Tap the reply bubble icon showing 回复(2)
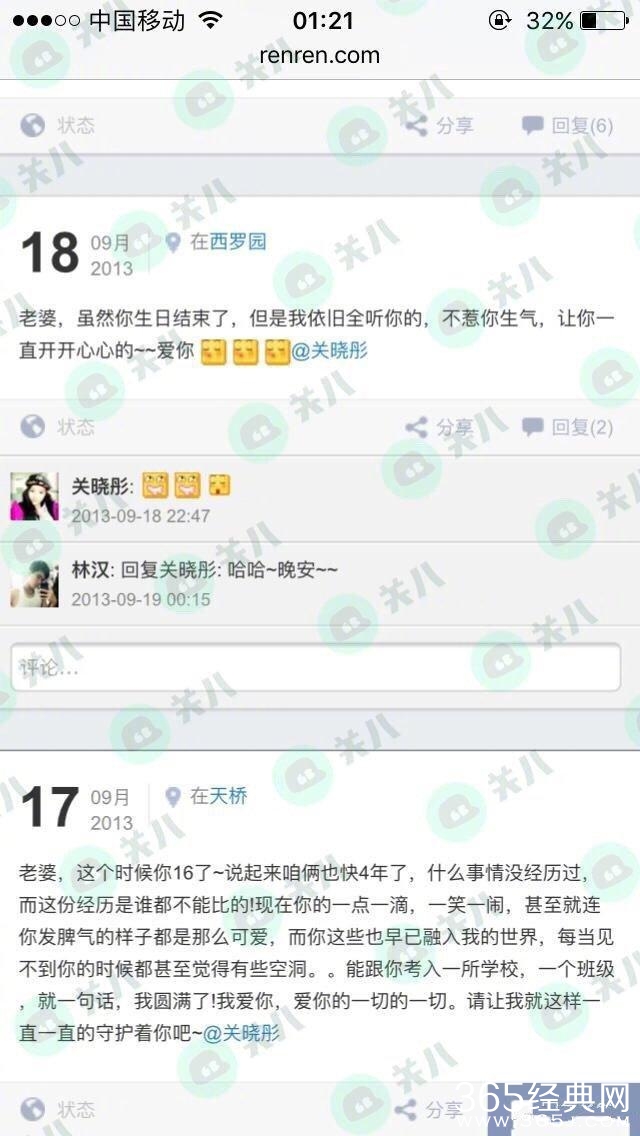Image resolution: width=640 pixels, height=1136 pixels. (x=533, y=427)
